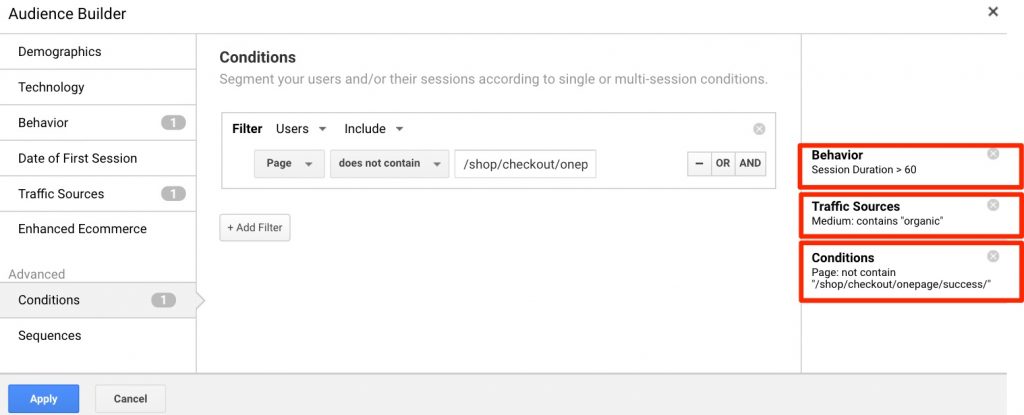Select the Technology section
Viewport: 1024px width, 415px height.
point(98,87)
